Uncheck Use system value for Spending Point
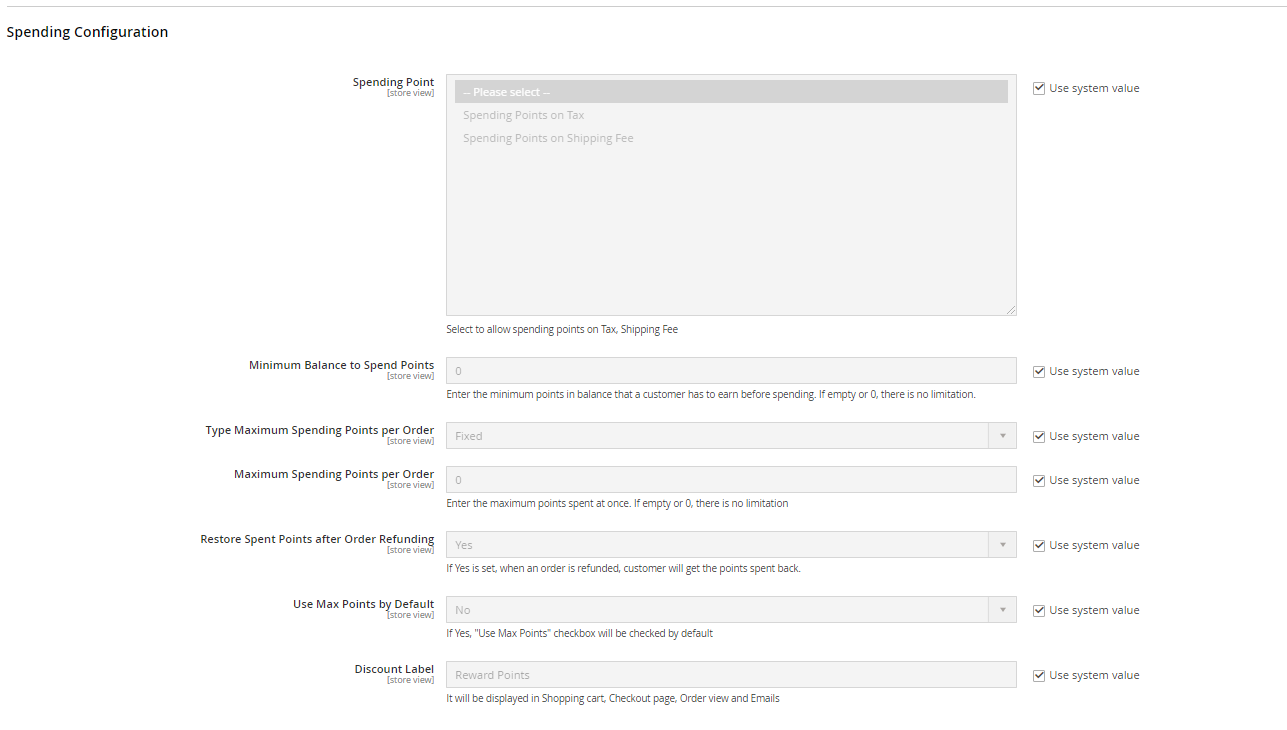The height and width of the screenshot is (730, 1287). pyautogui.click(x=1039, y=88)
